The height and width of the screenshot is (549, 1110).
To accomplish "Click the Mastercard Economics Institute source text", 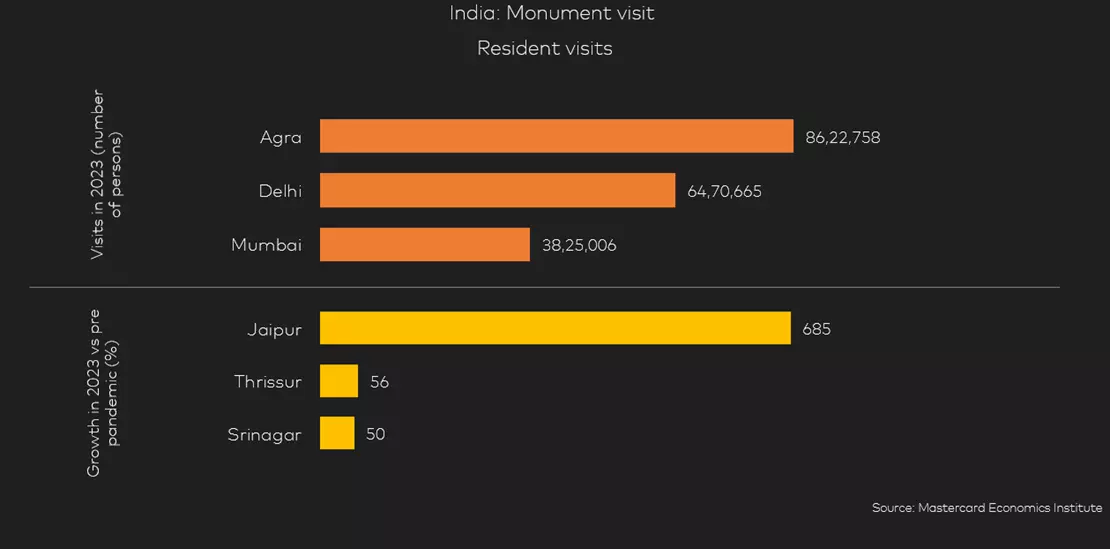I will pyautogui.click(x=987, y=508).
